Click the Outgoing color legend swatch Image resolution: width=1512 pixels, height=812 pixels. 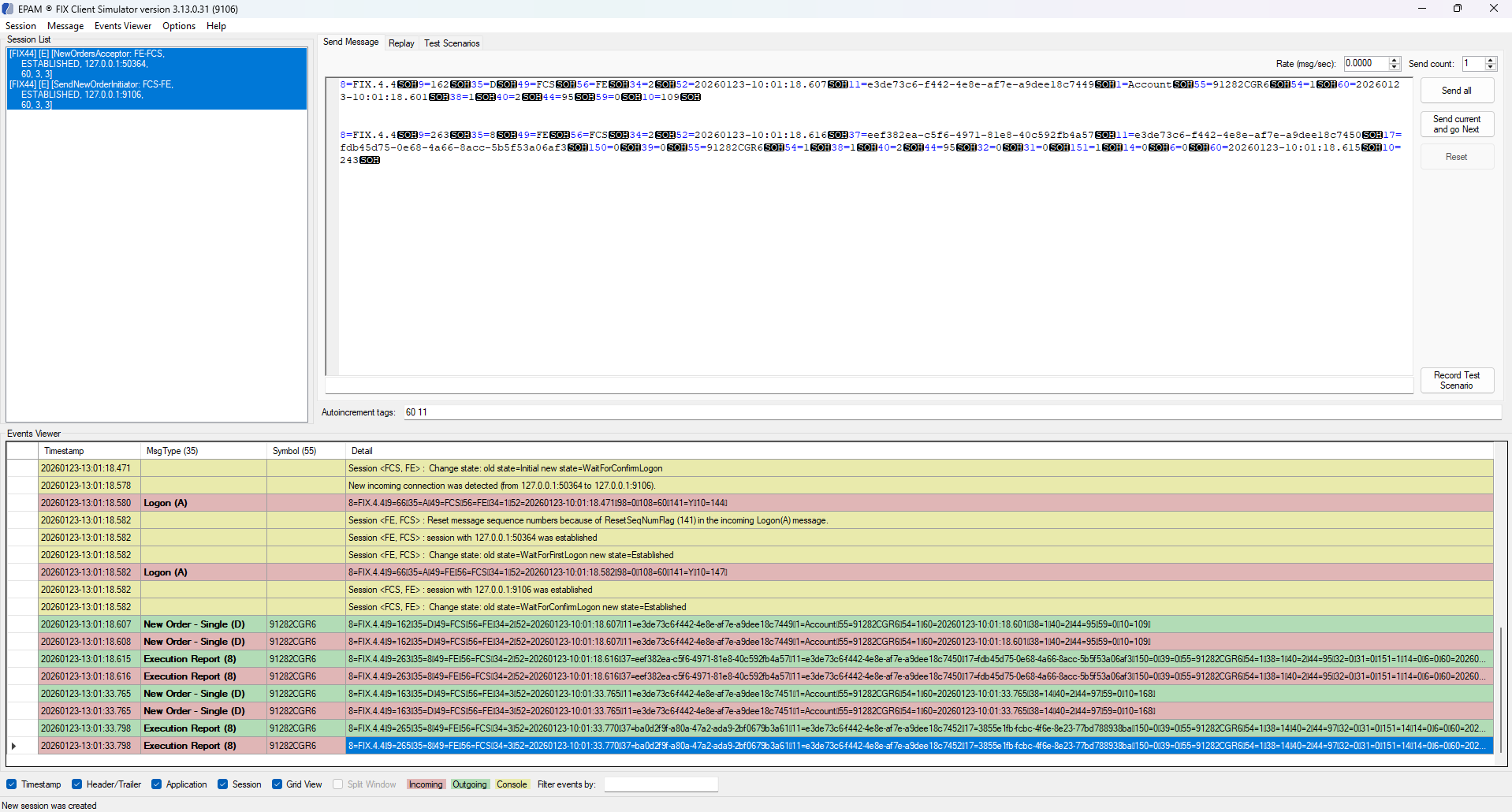point(469,784)
